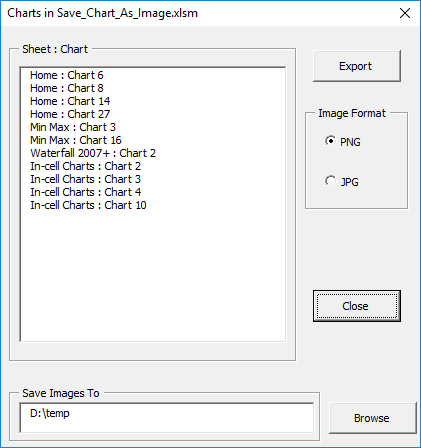Select Min Max : Chart 3 item
The height and width of the screenshot is (448, 421).
153,127
